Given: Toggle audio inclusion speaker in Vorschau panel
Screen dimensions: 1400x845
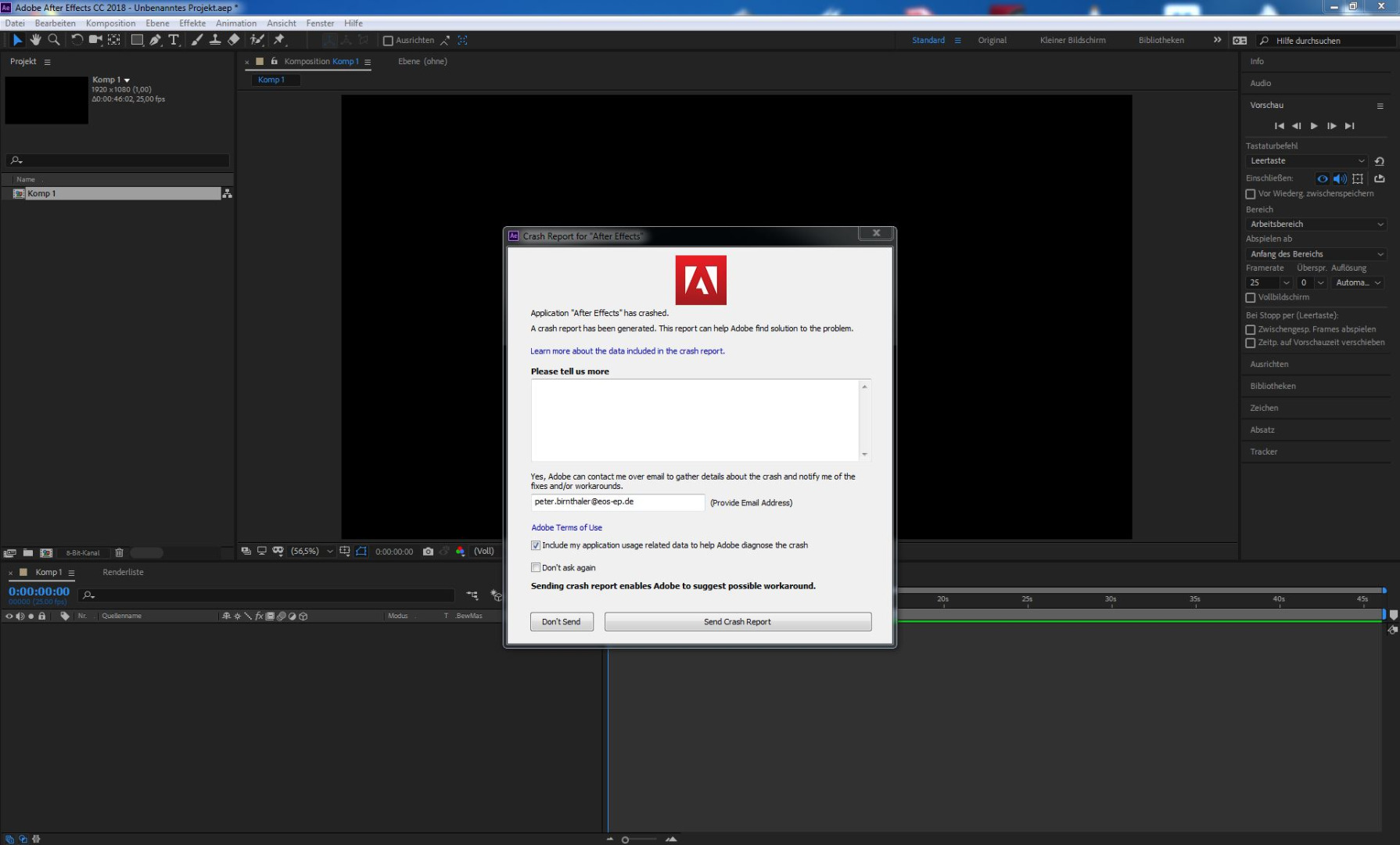Looking at the screenshot, I should click(1340, 178).
